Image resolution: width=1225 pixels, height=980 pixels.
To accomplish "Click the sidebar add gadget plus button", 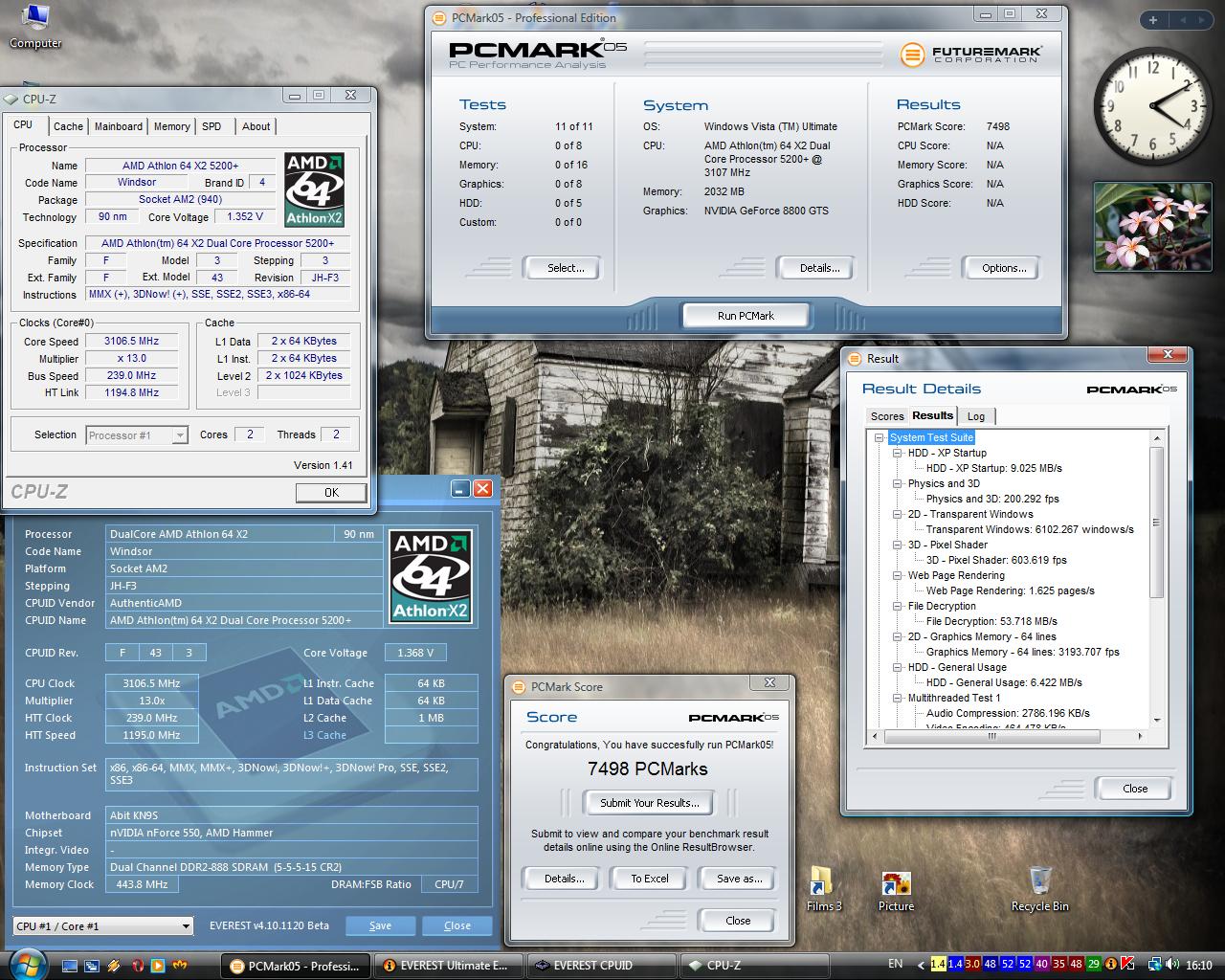I will click(x=1153, y=20).
